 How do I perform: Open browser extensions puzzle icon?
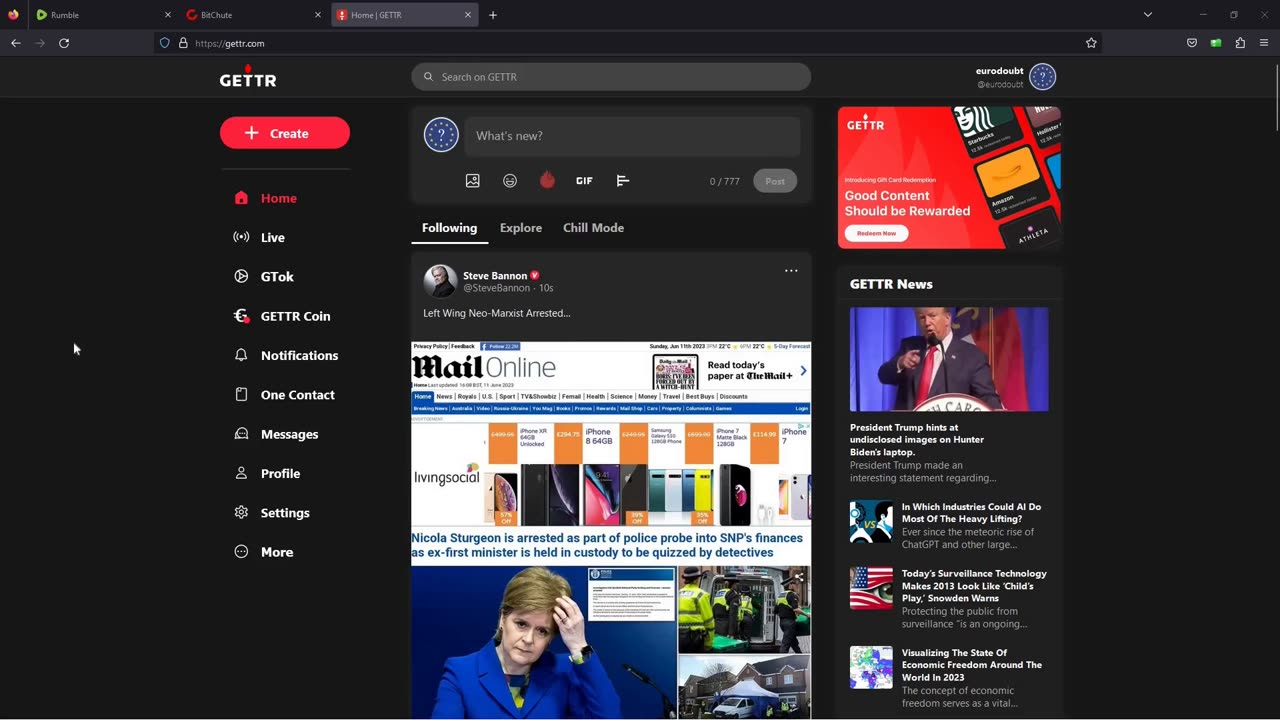pos(1240,43)
